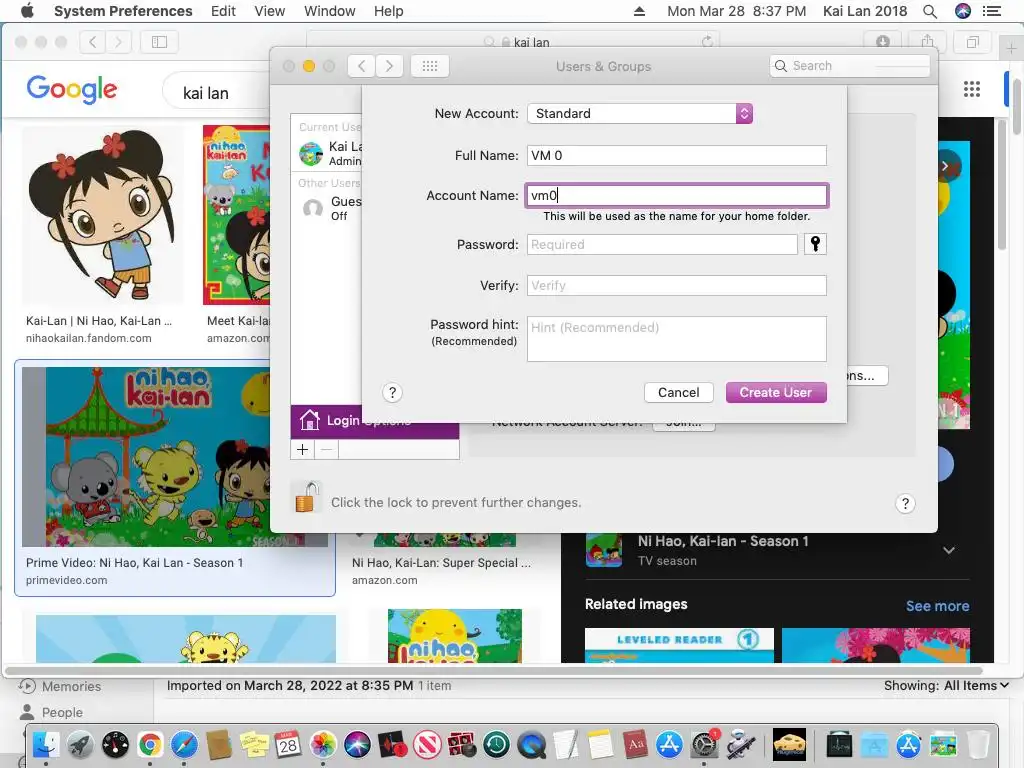
Task: Open the View menu
Action: point(270,11)
